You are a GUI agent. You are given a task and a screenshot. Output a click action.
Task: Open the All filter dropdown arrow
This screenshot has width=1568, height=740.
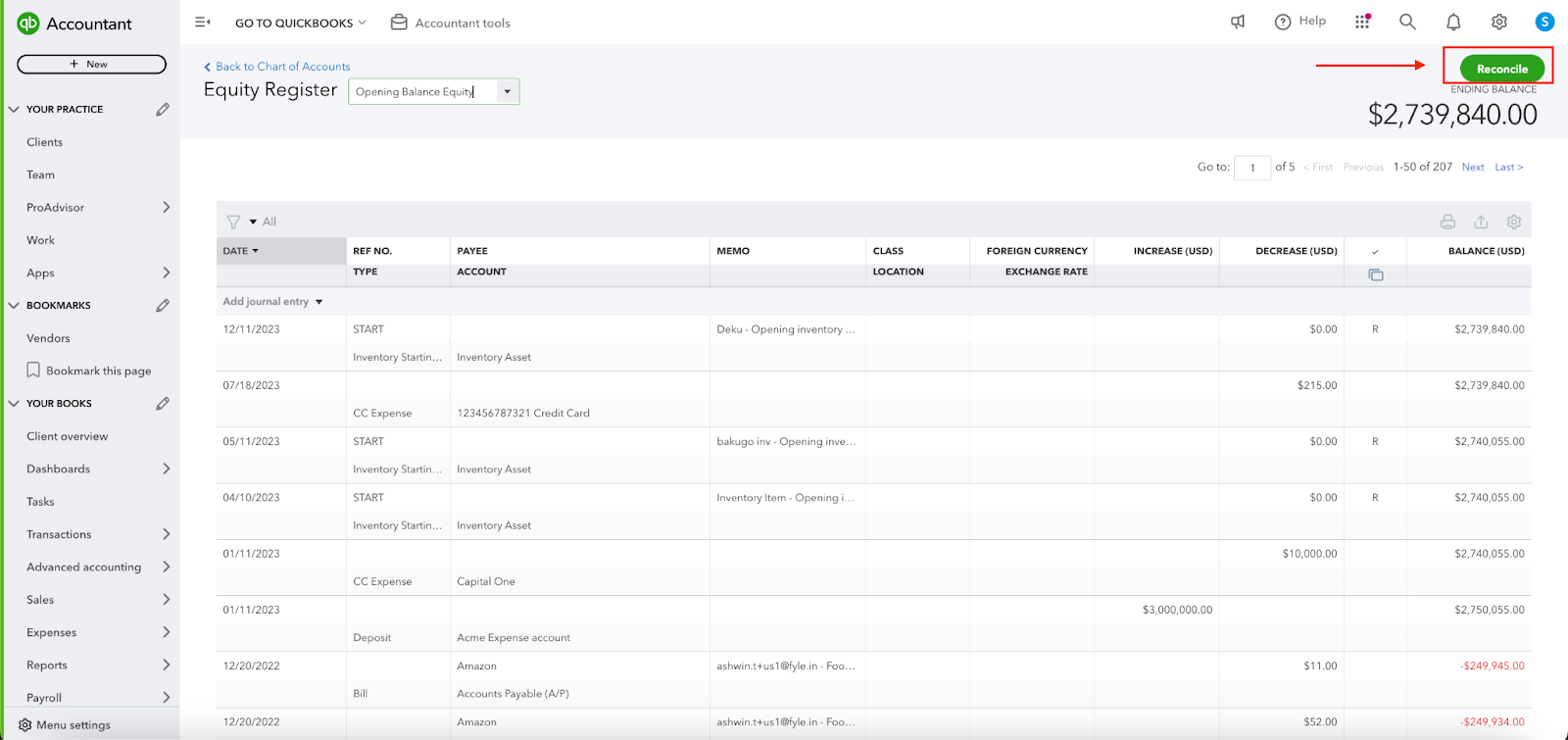253,222
